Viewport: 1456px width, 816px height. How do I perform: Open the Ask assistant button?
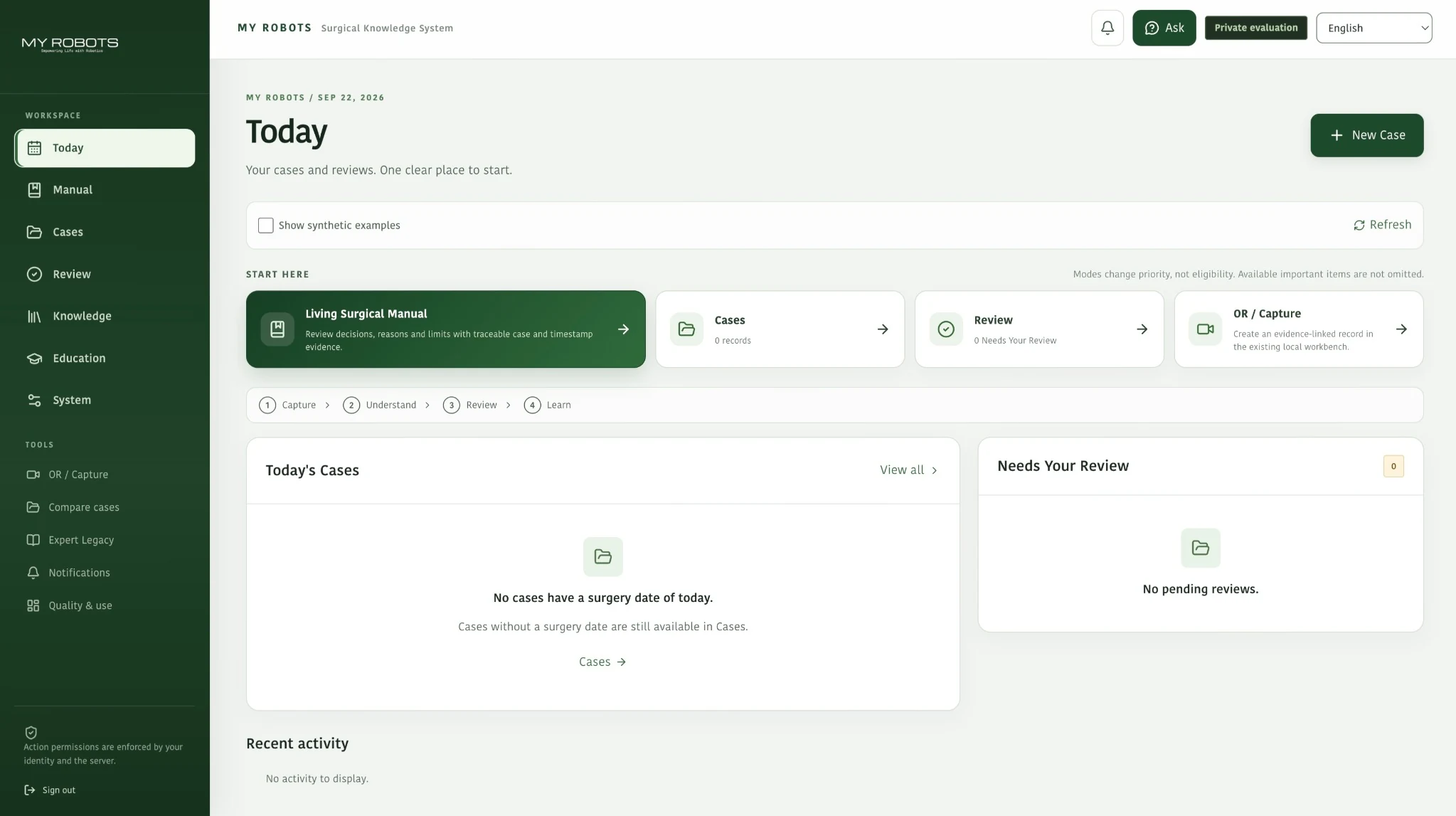coord(1164,28)
